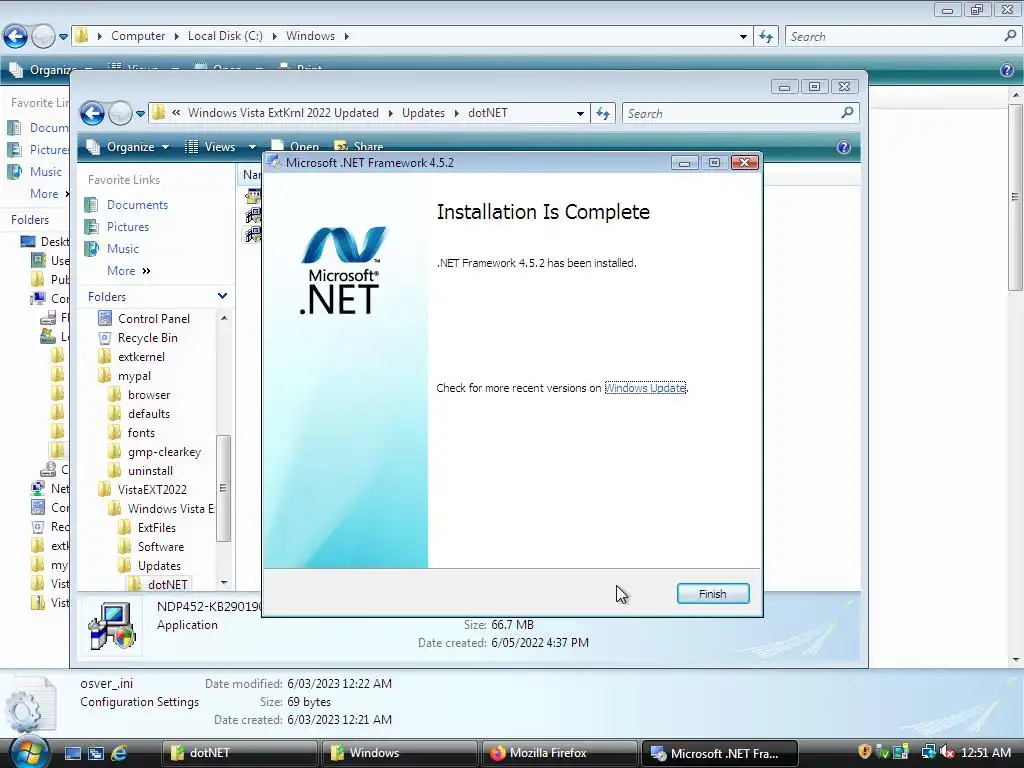The height and width of the screenshot is (768, 1024).
Task: Open the Organize menu in dotNET window
Action: pos(128,147)
